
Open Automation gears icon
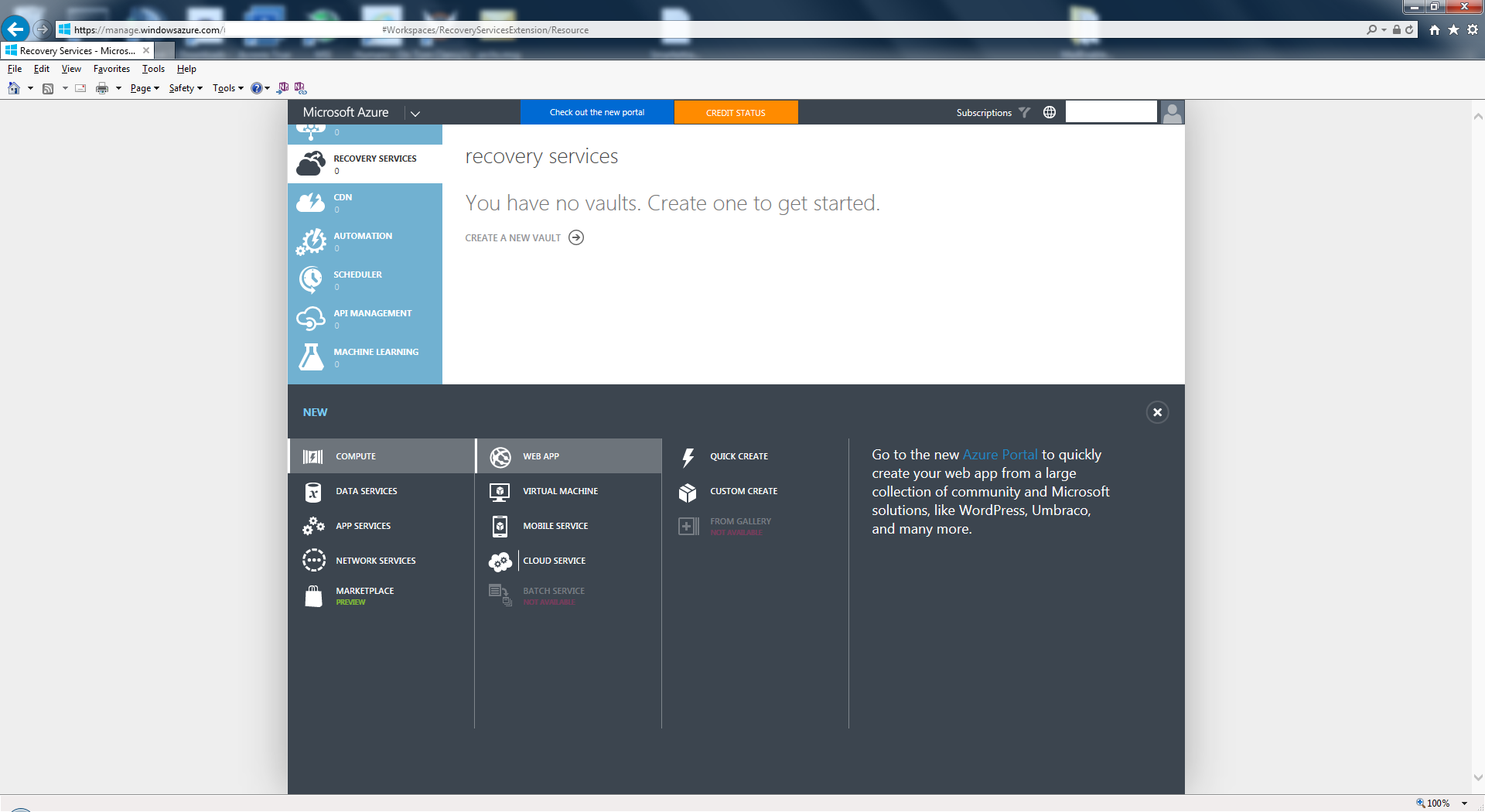pyautogui.click(x=311, y=241)
